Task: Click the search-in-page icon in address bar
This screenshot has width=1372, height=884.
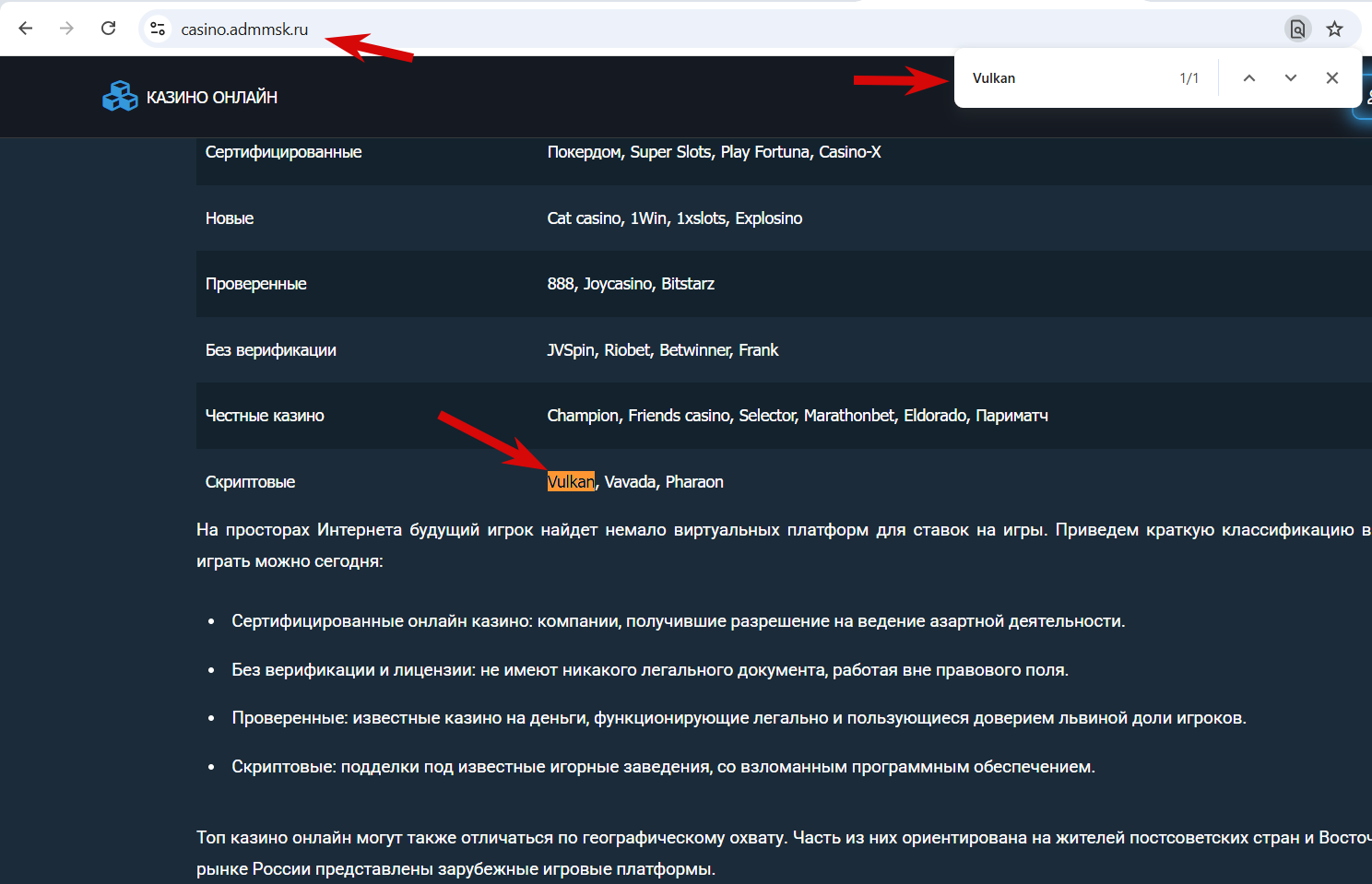Action: tap(1297, 29)
